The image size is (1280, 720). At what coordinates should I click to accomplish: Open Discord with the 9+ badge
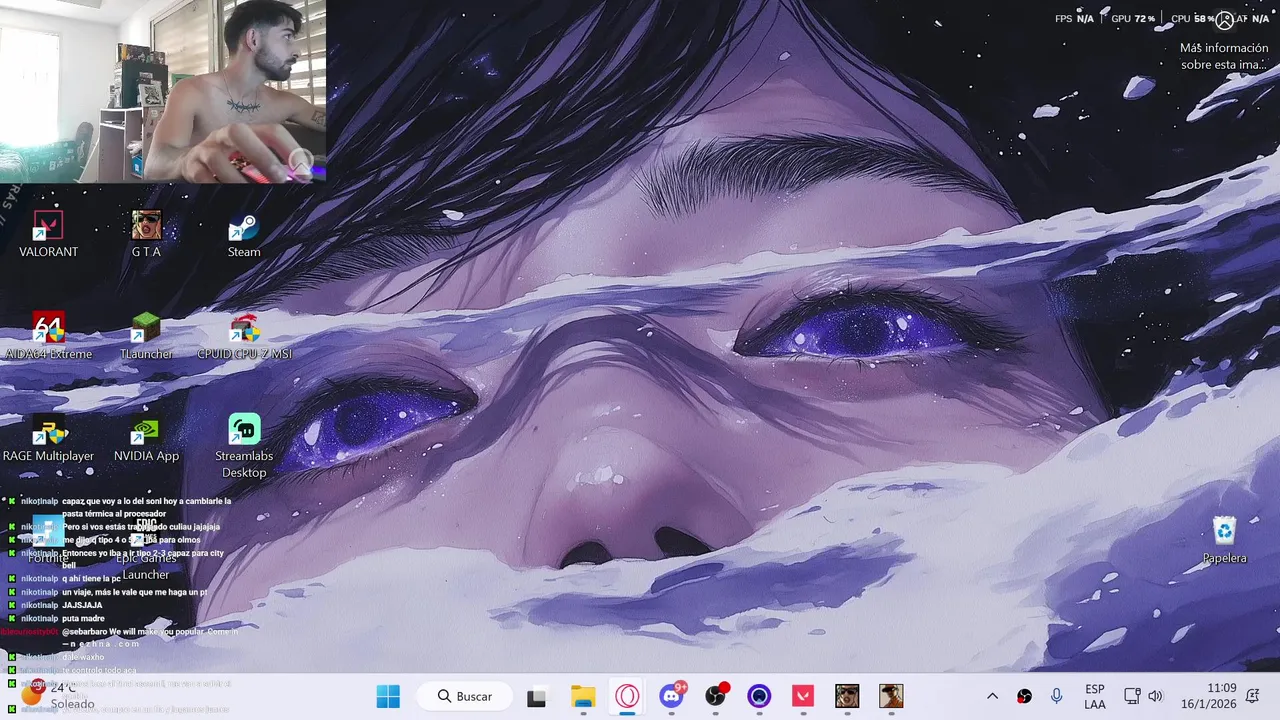coord(672,696)
